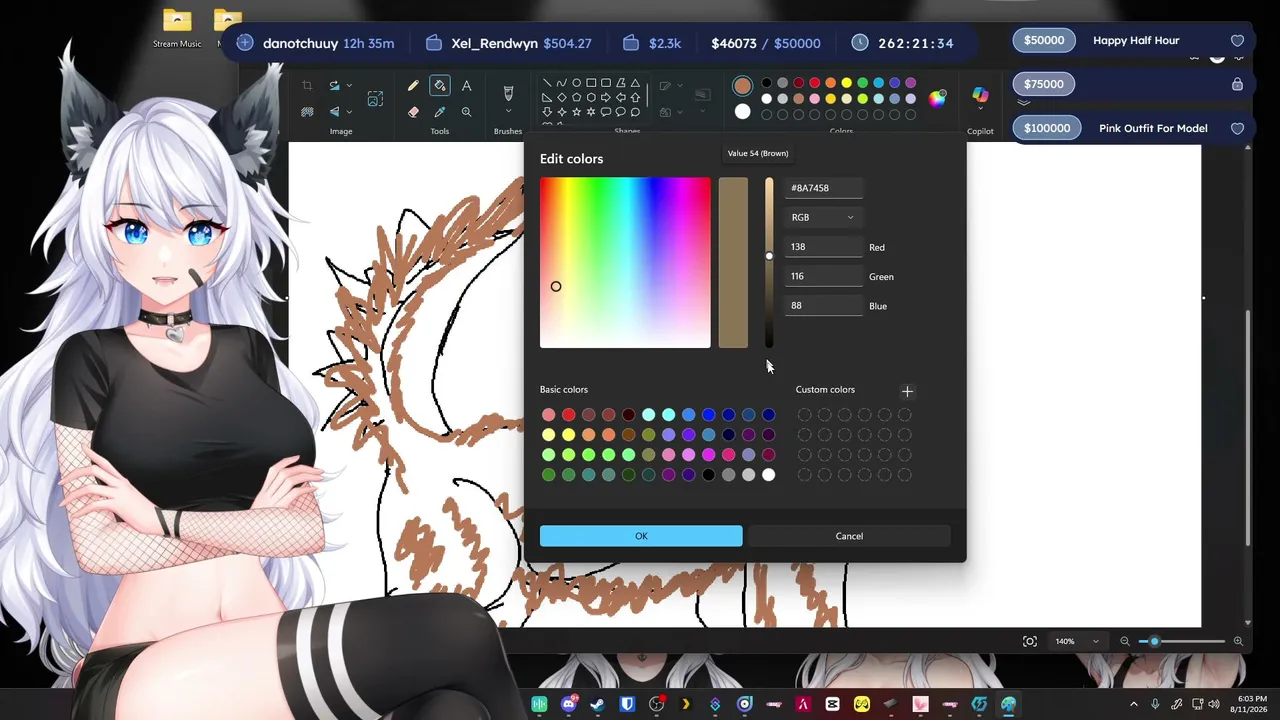Open the 140% zoom level dropdown
The width and height of the screenshot is (1280, 720).
(x=1080, y=641)
